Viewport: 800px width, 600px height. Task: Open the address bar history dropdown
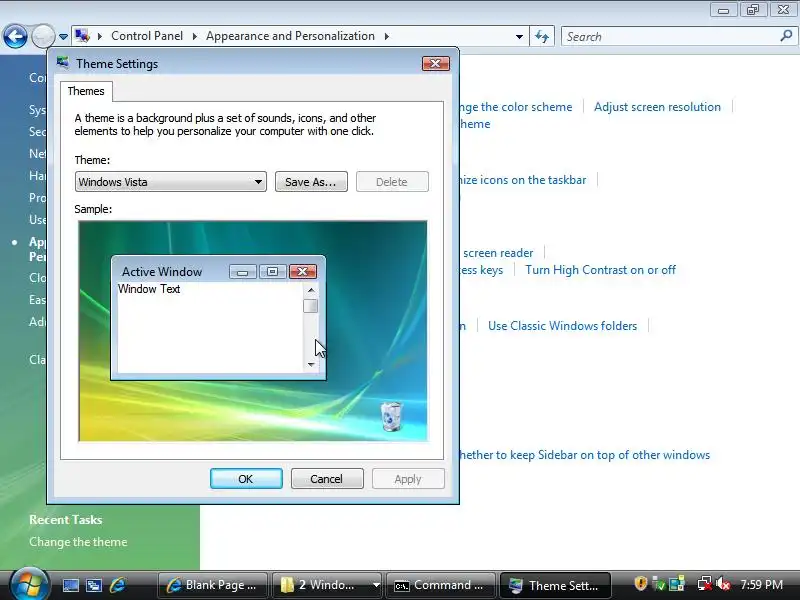[x=519, y=37]
